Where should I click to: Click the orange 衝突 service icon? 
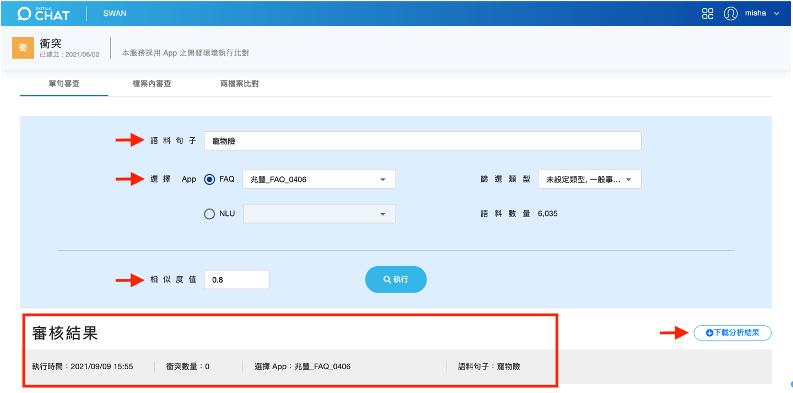point(23,48)
